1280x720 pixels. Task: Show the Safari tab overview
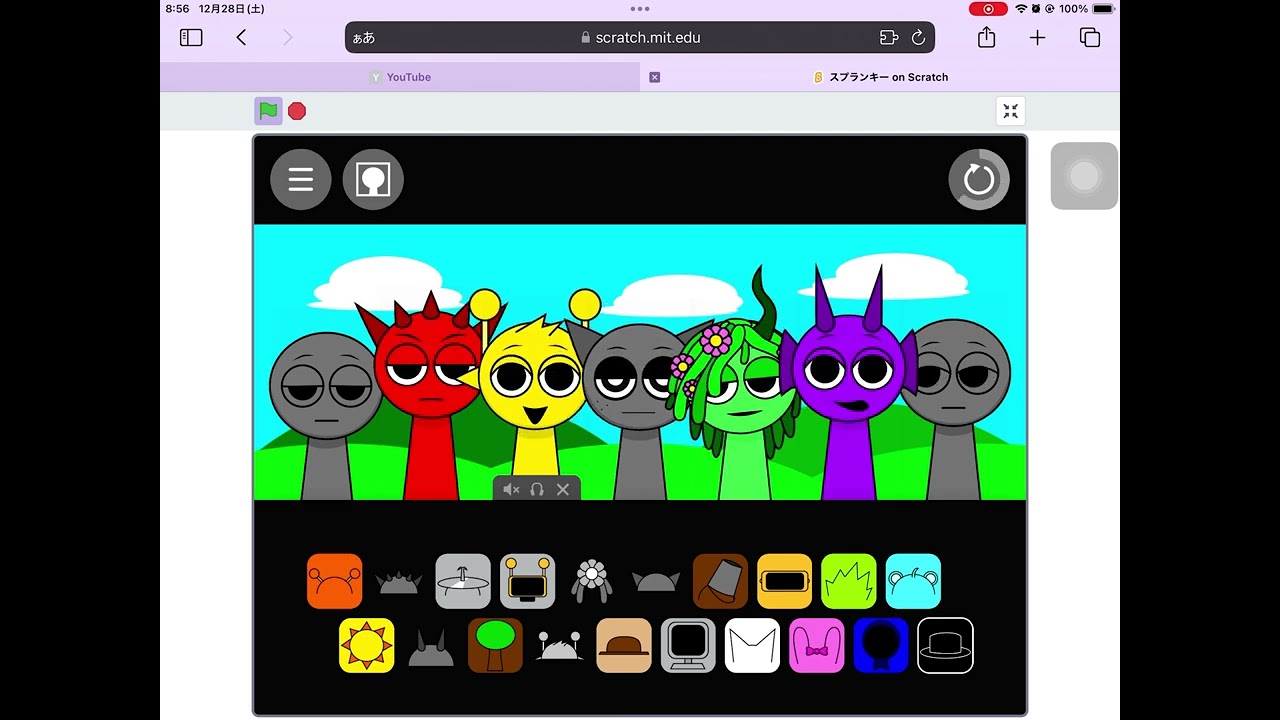pyautogui.click(x=1090, y=38)
